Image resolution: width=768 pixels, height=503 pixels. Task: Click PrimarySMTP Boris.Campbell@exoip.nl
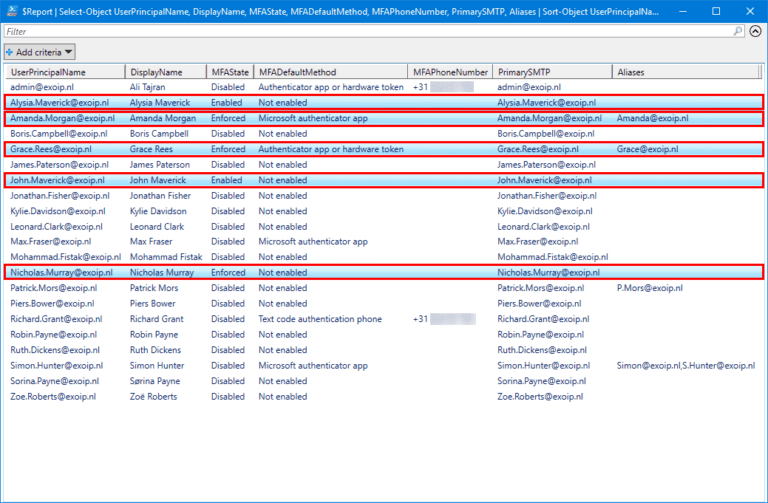(x=546, y=134)
